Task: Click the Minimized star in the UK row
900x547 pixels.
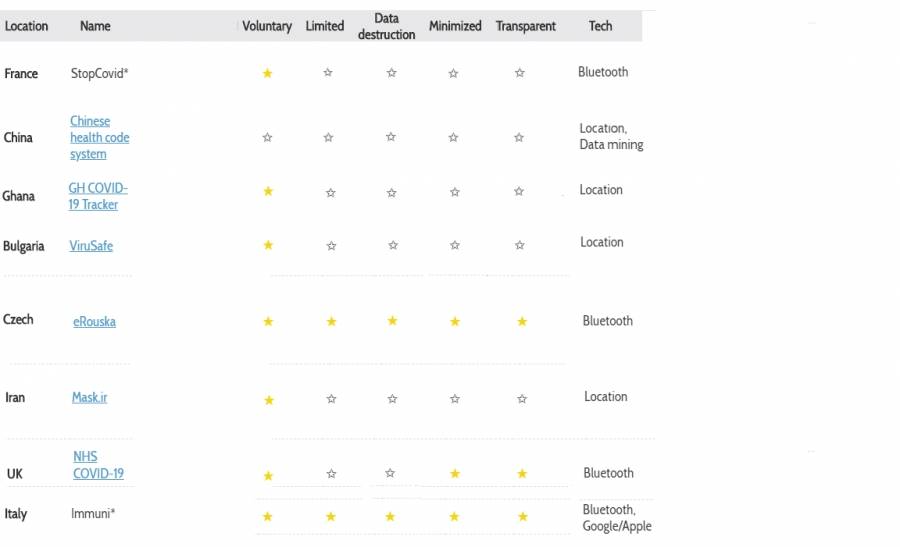Action: pos(455,473)
